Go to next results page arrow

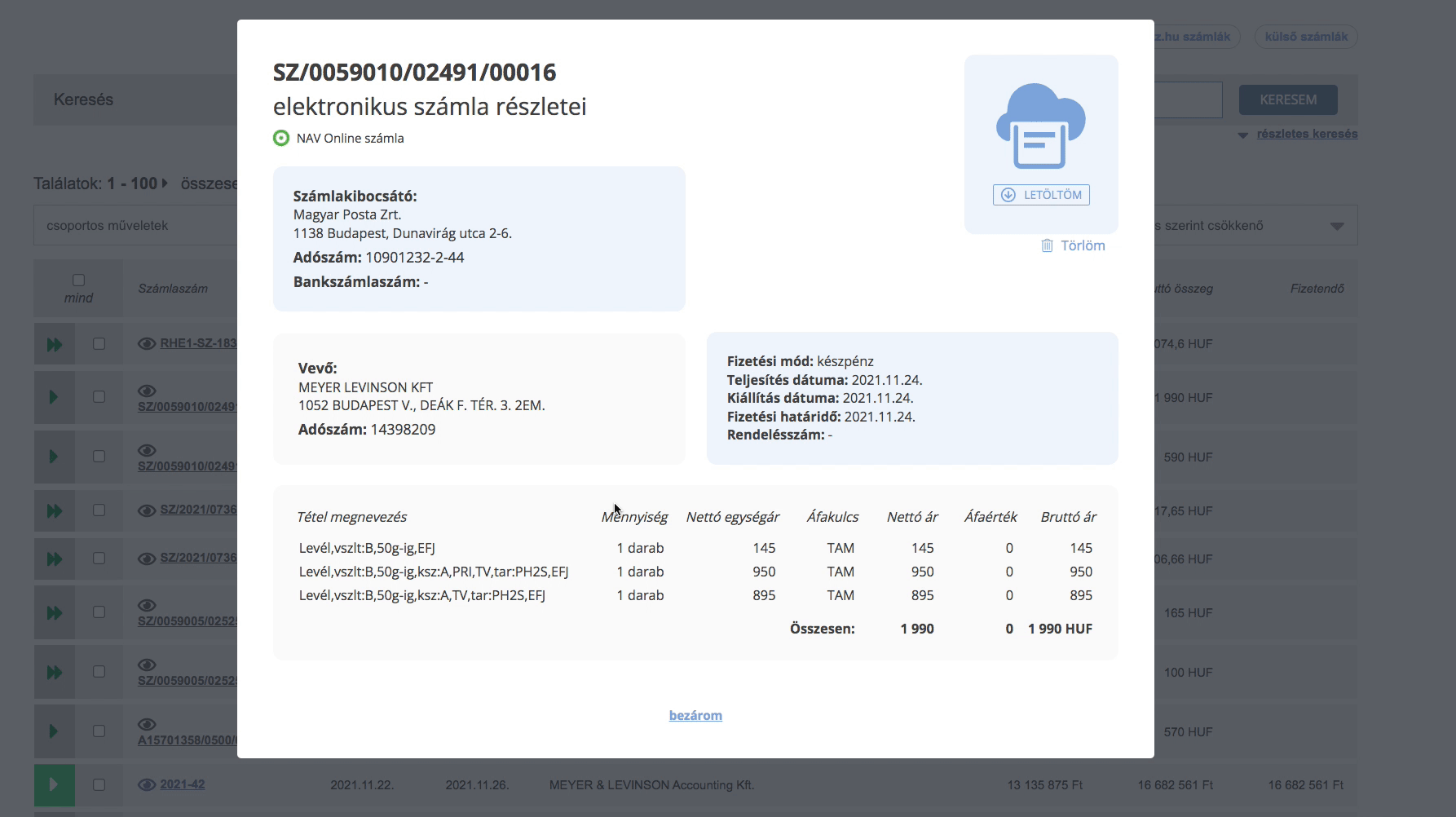tap(165, 183)
